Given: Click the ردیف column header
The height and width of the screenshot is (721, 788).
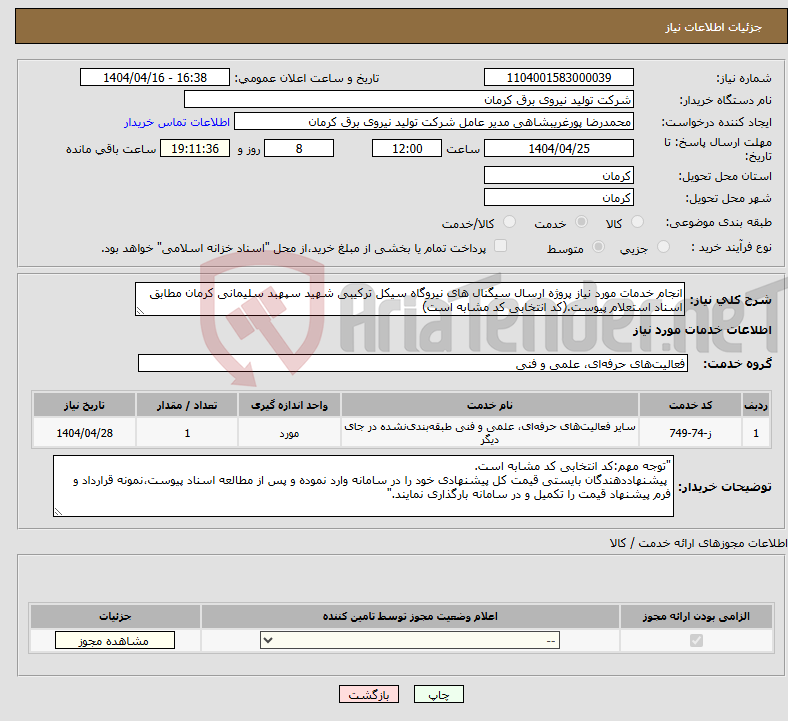Looking at the screenshot, I should (756, 405).
